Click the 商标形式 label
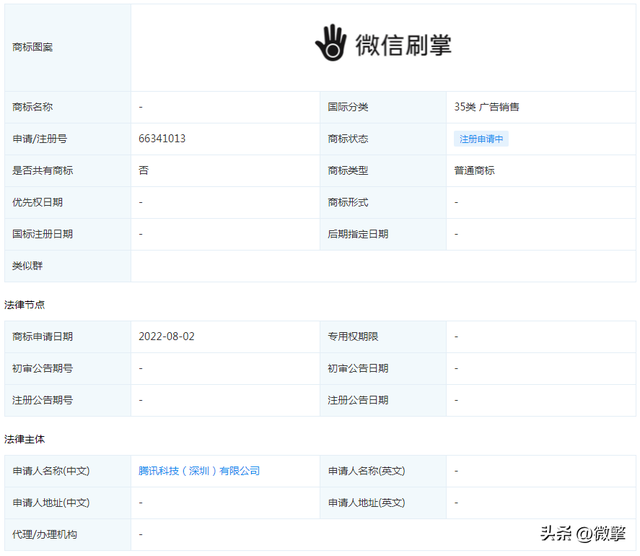Image resolution: width=640 pixels, height=556 pixels. [348, 202]
